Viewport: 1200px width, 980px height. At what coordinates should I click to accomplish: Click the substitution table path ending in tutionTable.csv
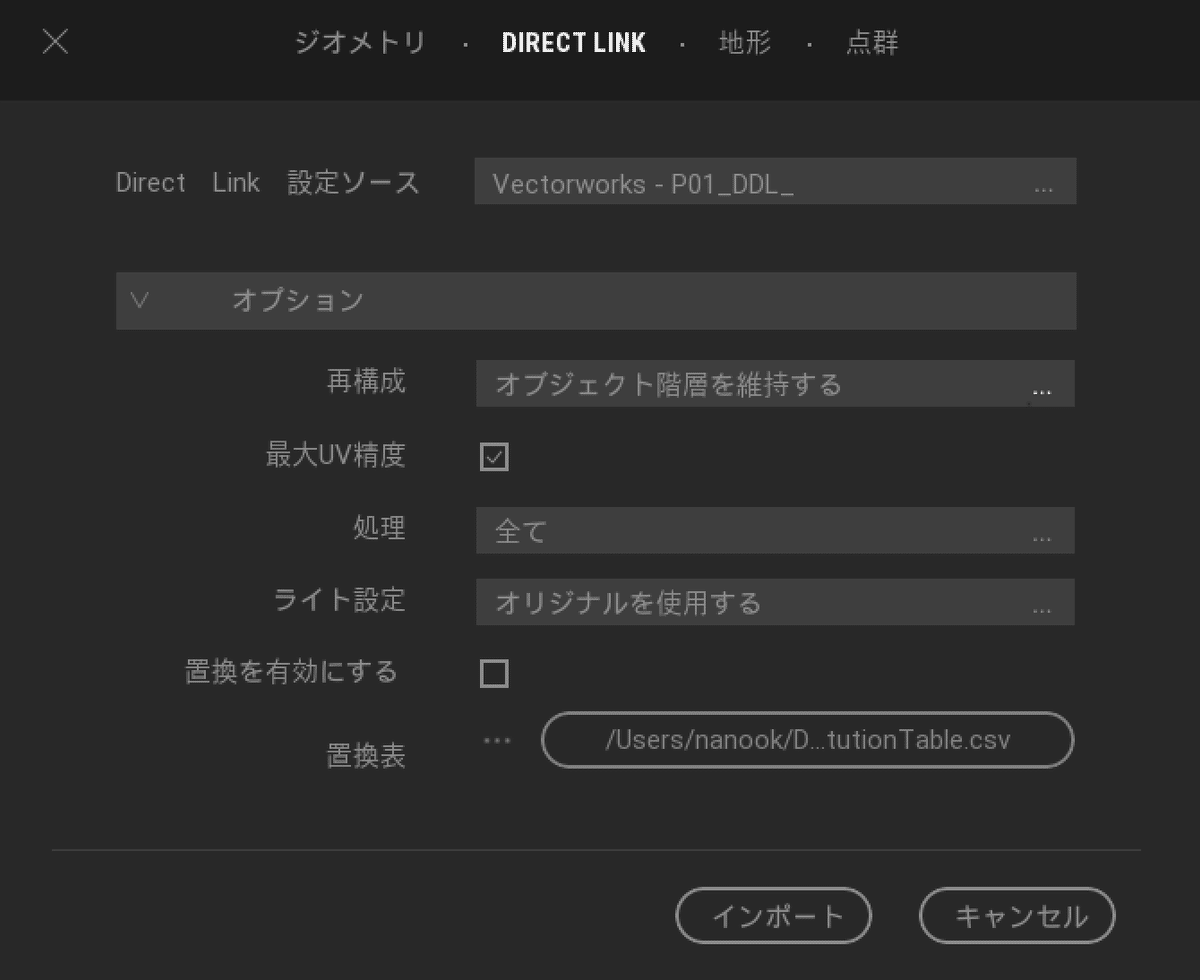[808, 740]
